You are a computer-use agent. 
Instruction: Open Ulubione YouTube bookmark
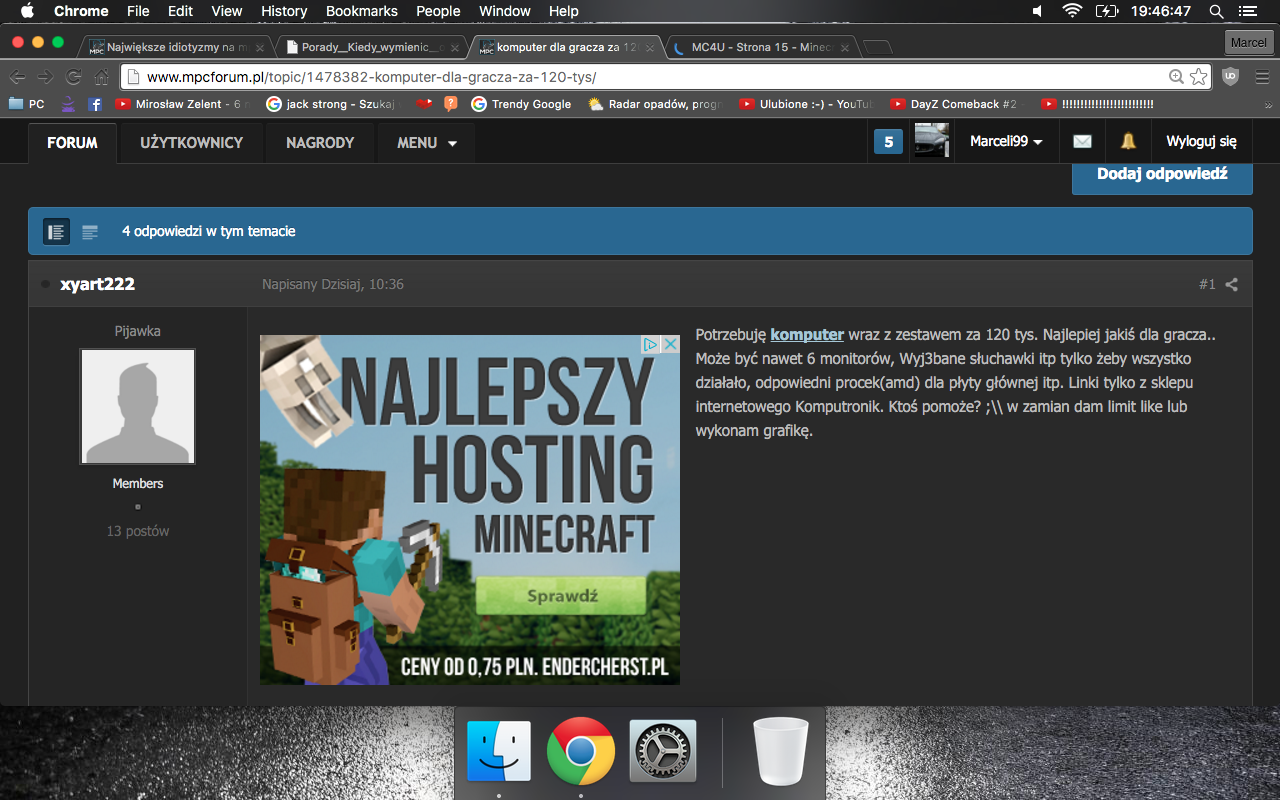[806, 104]
